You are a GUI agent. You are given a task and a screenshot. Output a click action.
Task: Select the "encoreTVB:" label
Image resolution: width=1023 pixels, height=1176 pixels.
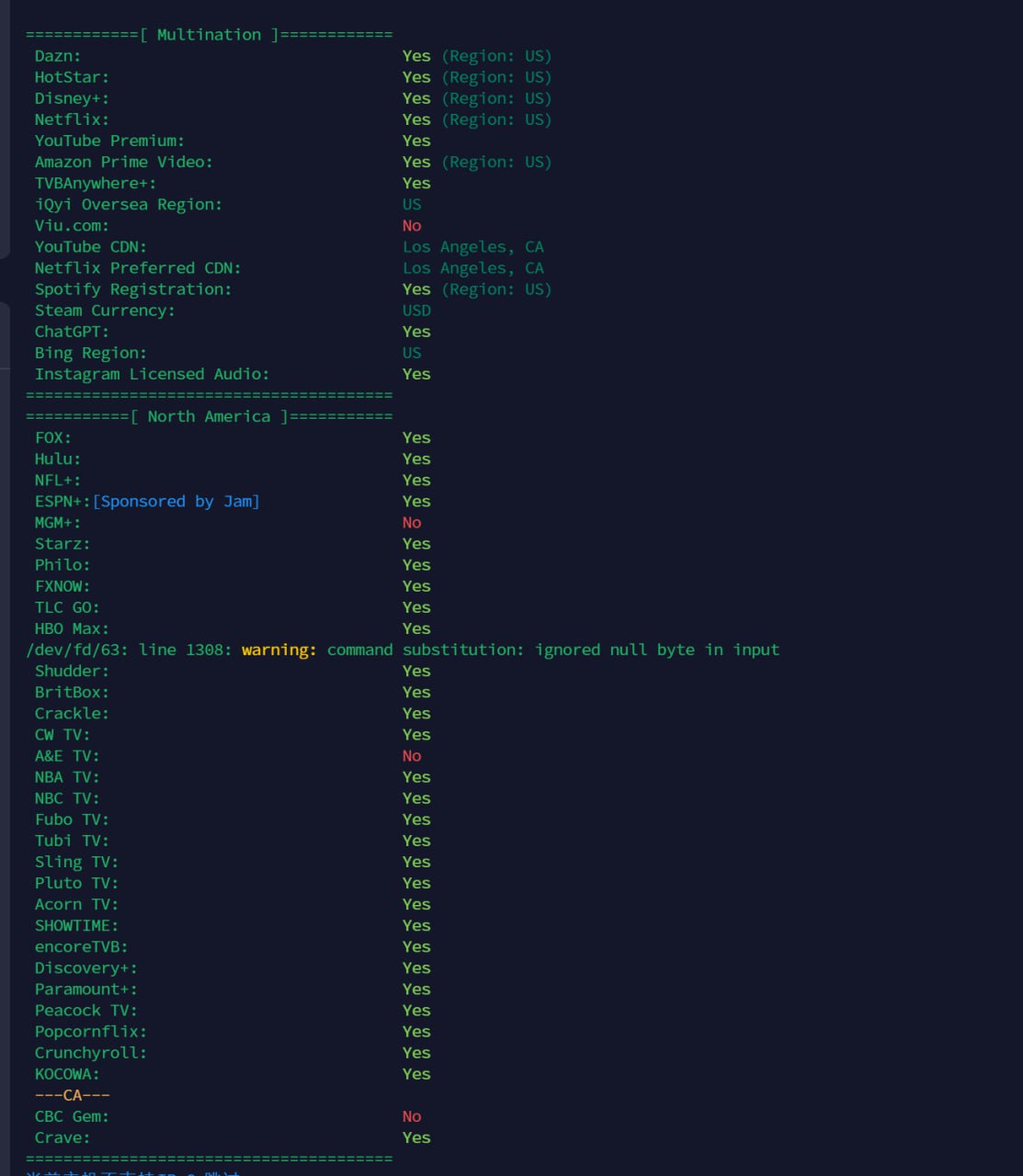coord(81,946)
